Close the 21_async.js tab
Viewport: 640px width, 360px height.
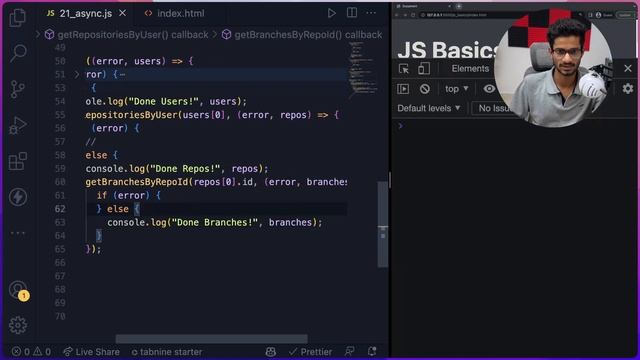[122, 13]
